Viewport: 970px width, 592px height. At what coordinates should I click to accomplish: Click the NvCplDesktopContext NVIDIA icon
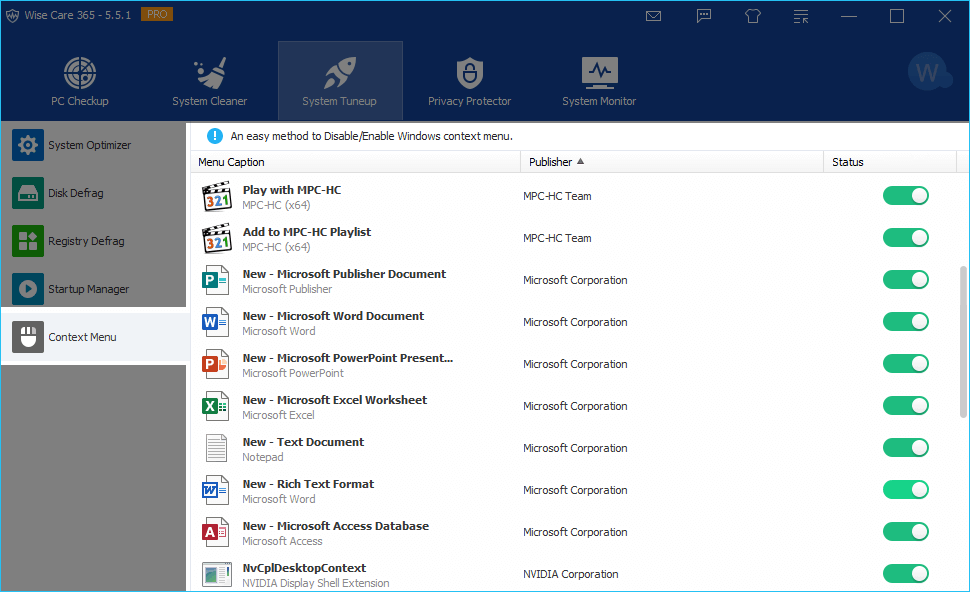click(x=217, y=575)
